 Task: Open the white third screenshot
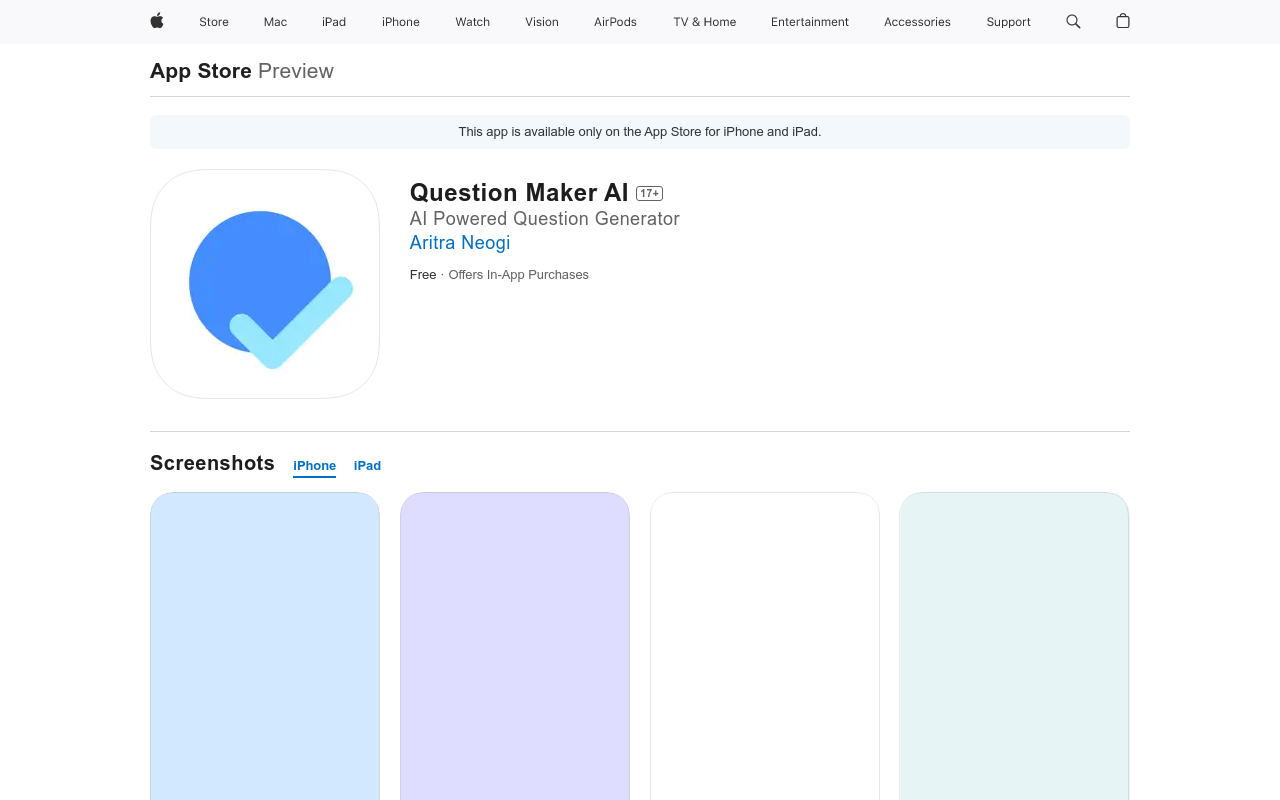pyautogui.click(x=765, y=646)
